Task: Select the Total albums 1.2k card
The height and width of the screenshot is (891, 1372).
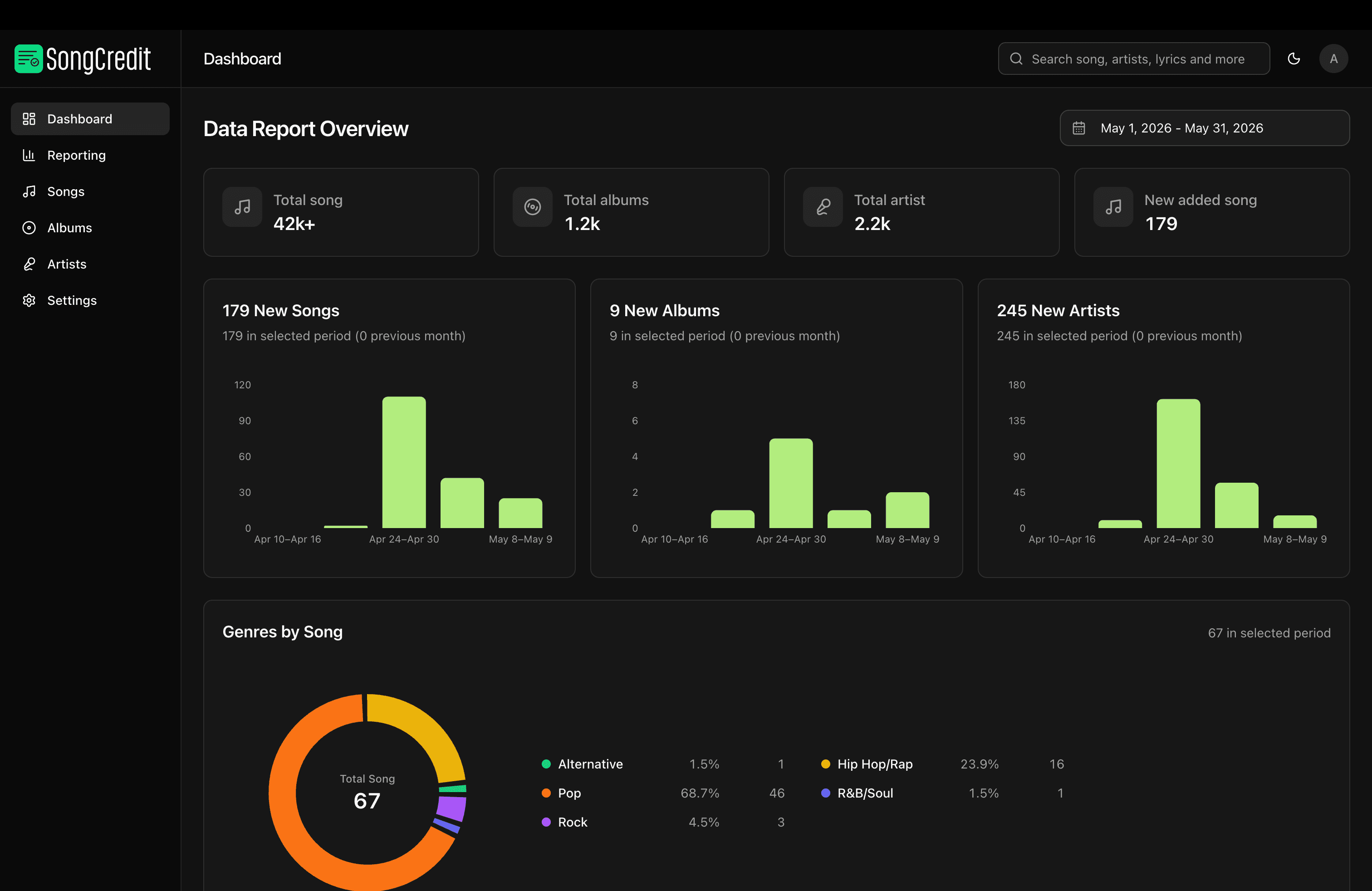Action: [x=631, y=212]
